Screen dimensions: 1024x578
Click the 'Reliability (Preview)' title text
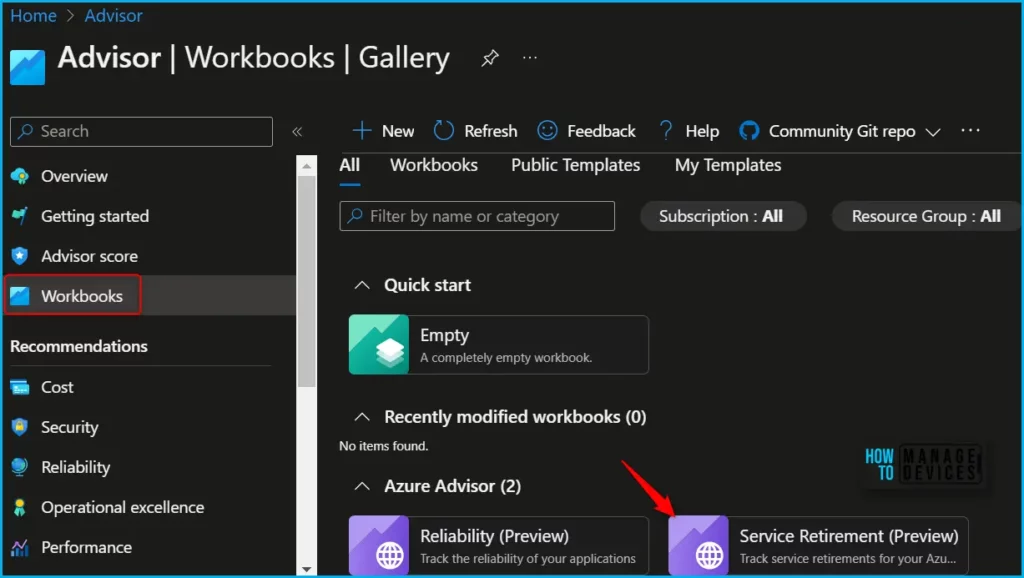(x=494, y=536)
